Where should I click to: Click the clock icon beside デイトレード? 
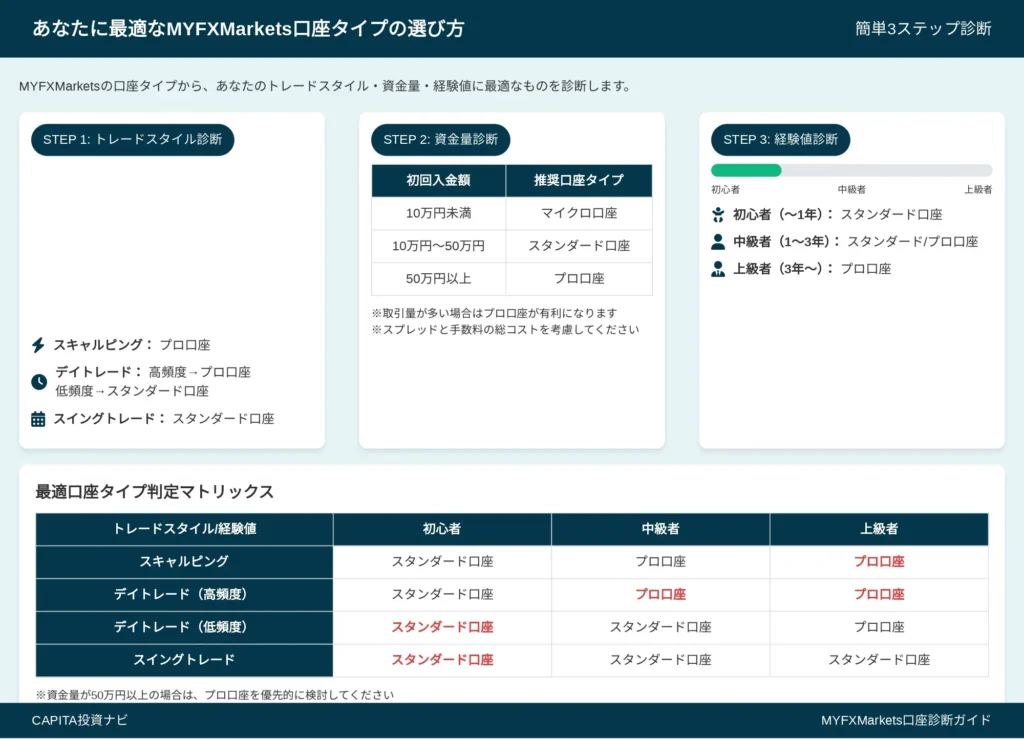39,382
